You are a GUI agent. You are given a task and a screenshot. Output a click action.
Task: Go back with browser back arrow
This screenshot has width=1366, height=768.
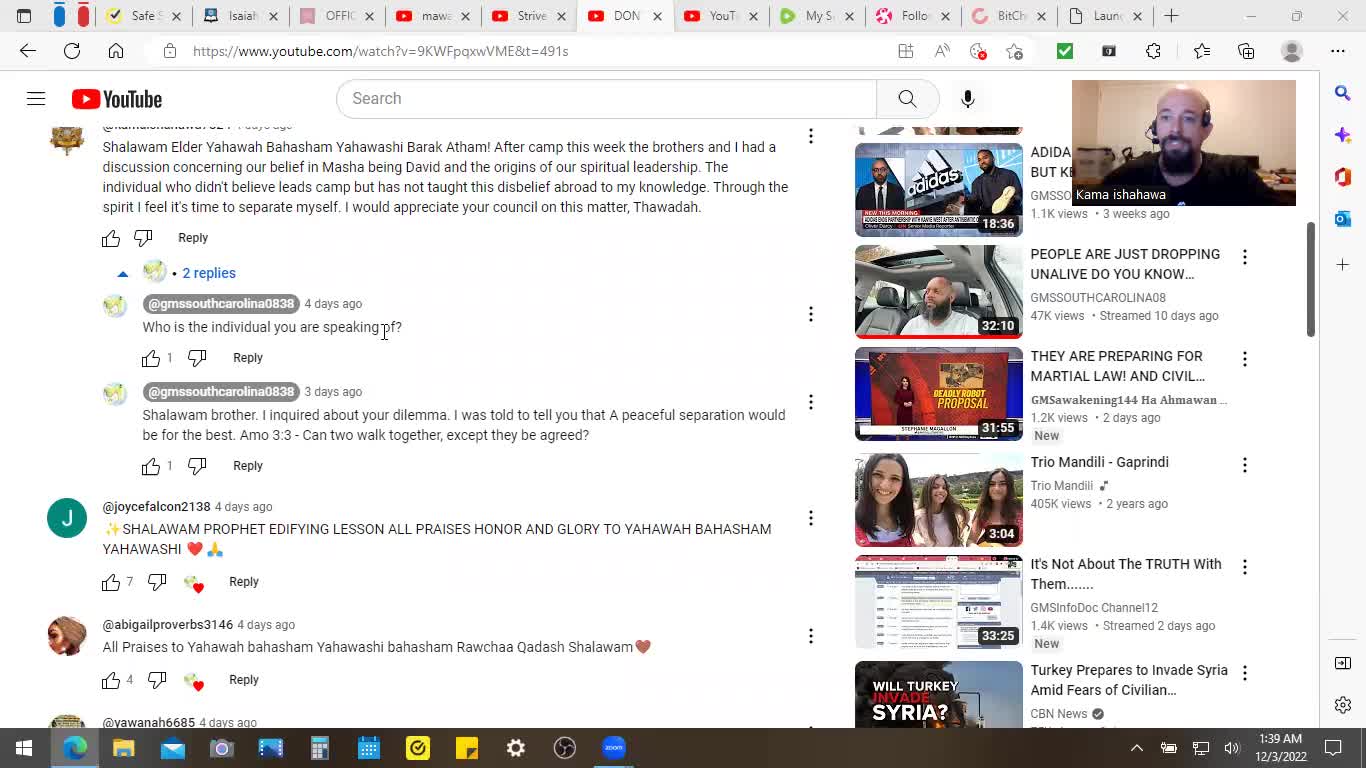click(28, 51)
